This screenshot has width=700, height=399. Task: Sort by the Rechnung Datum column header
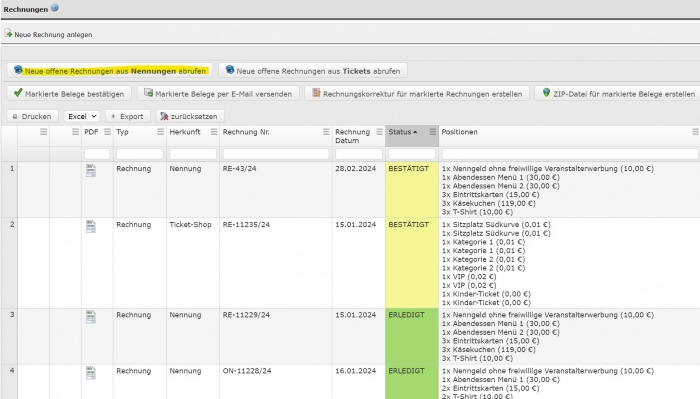click(x=353, y=136)
